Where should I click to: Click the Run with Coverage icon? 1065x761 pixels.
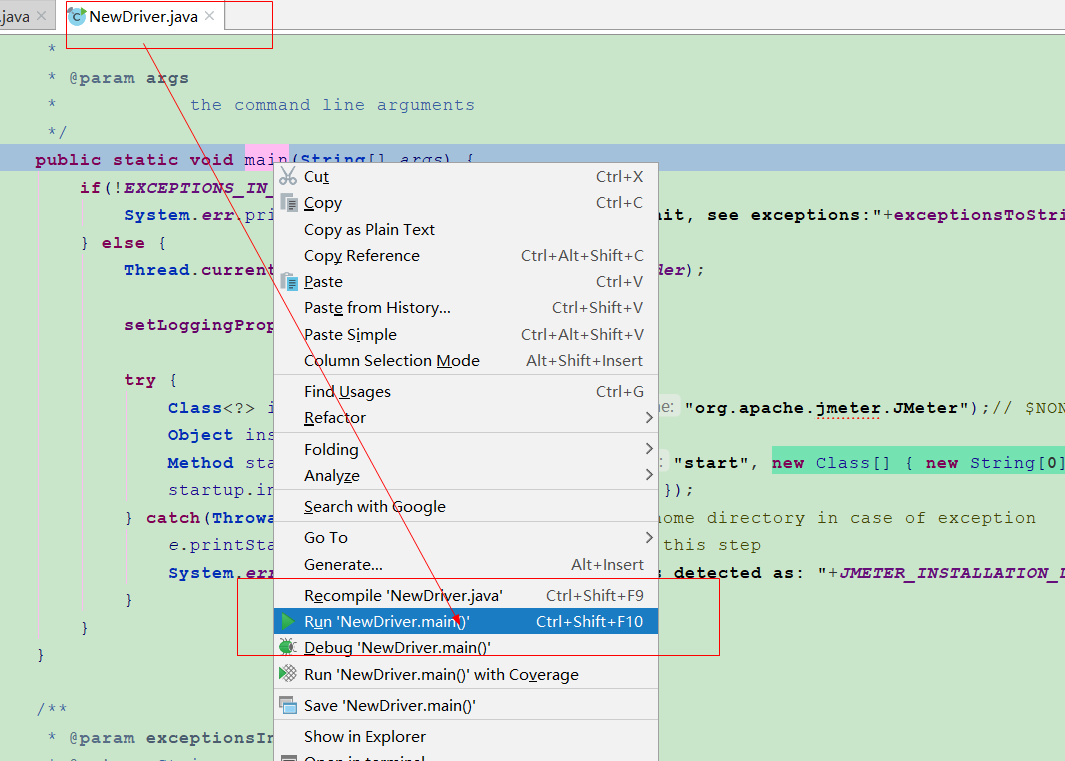click(x=288, y=673)
